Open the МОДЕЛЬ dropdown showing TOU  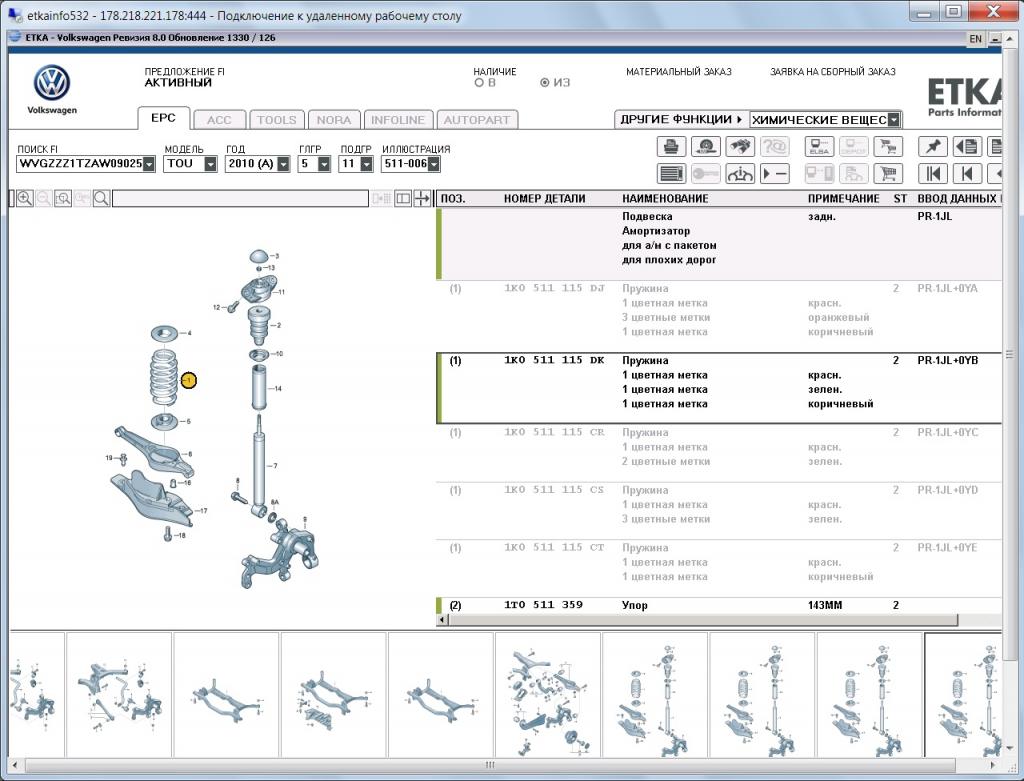(210, 164)
